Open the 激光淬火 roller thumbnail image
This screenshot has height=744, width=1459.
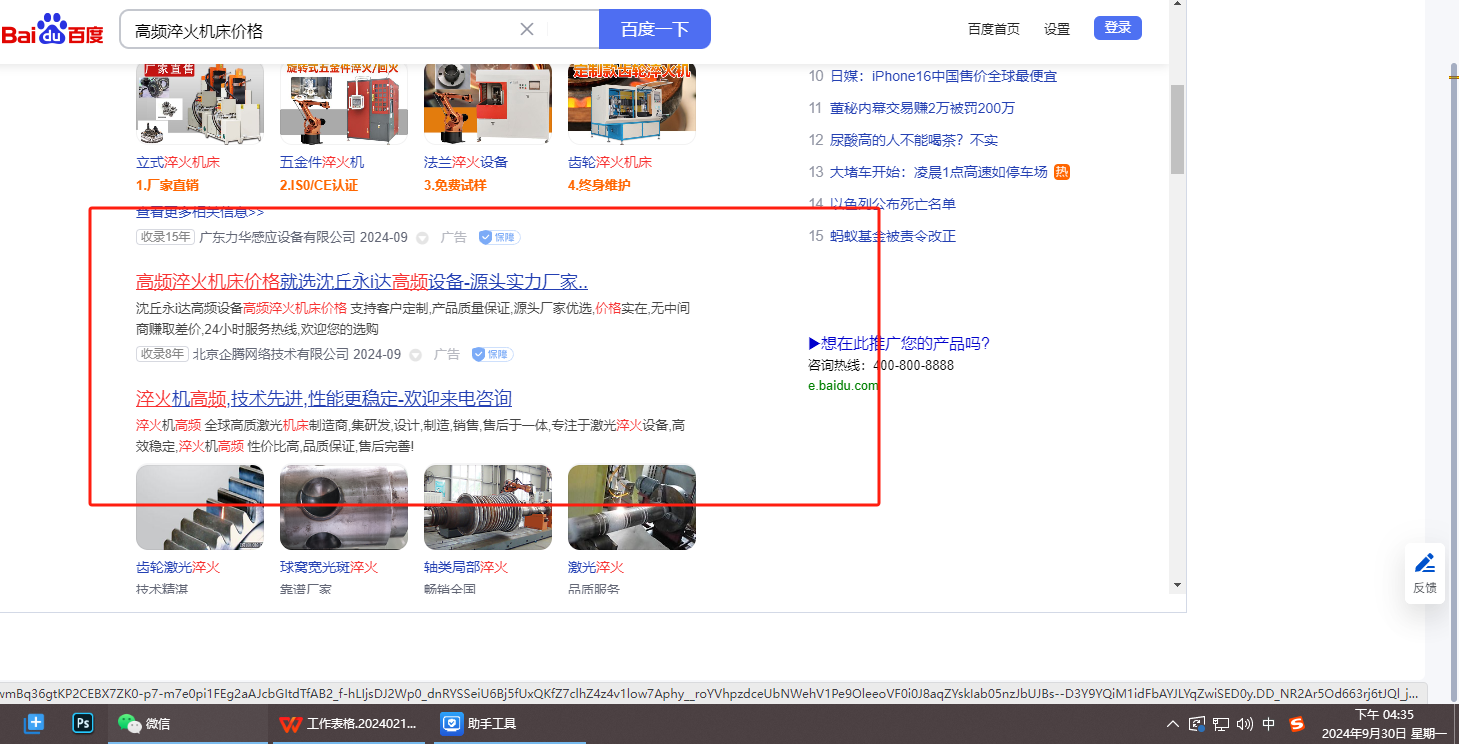point(632,507)
